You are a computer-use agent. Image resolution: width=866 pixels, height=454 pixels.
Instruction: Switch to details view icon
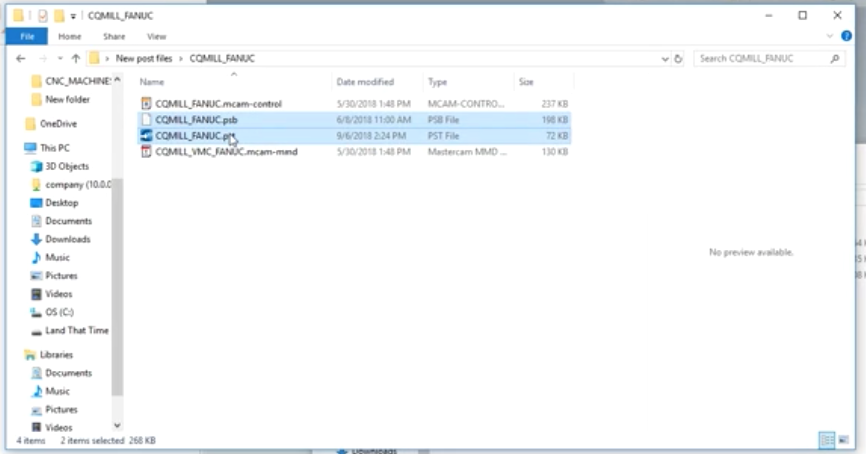(827, 440)
